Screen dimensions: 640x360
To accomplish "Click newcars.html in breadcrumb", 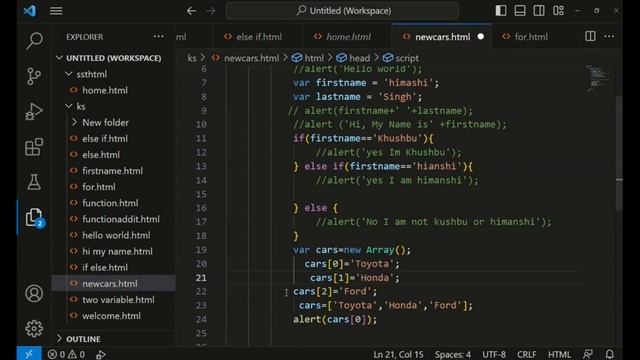I will pos(246,58).
